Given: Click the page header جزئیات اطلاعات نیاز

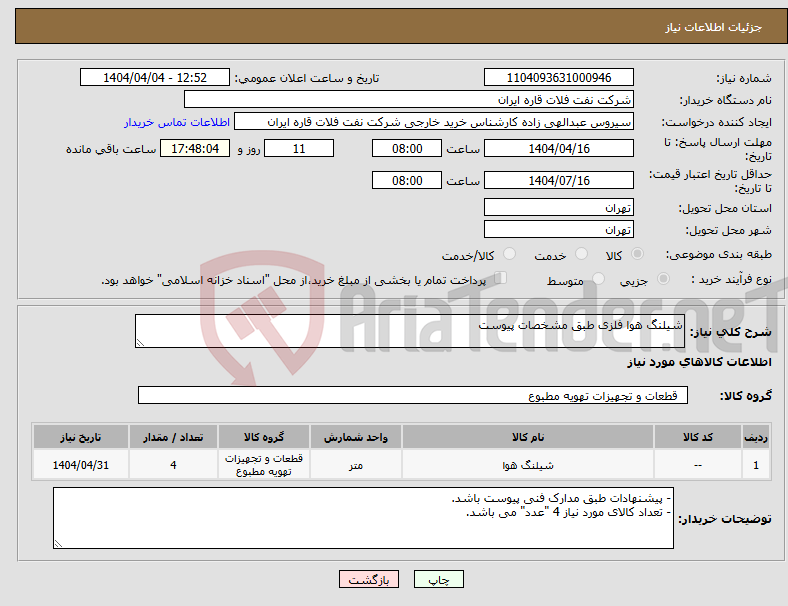Looking at the screenshot, I should [x=714, y=27].
